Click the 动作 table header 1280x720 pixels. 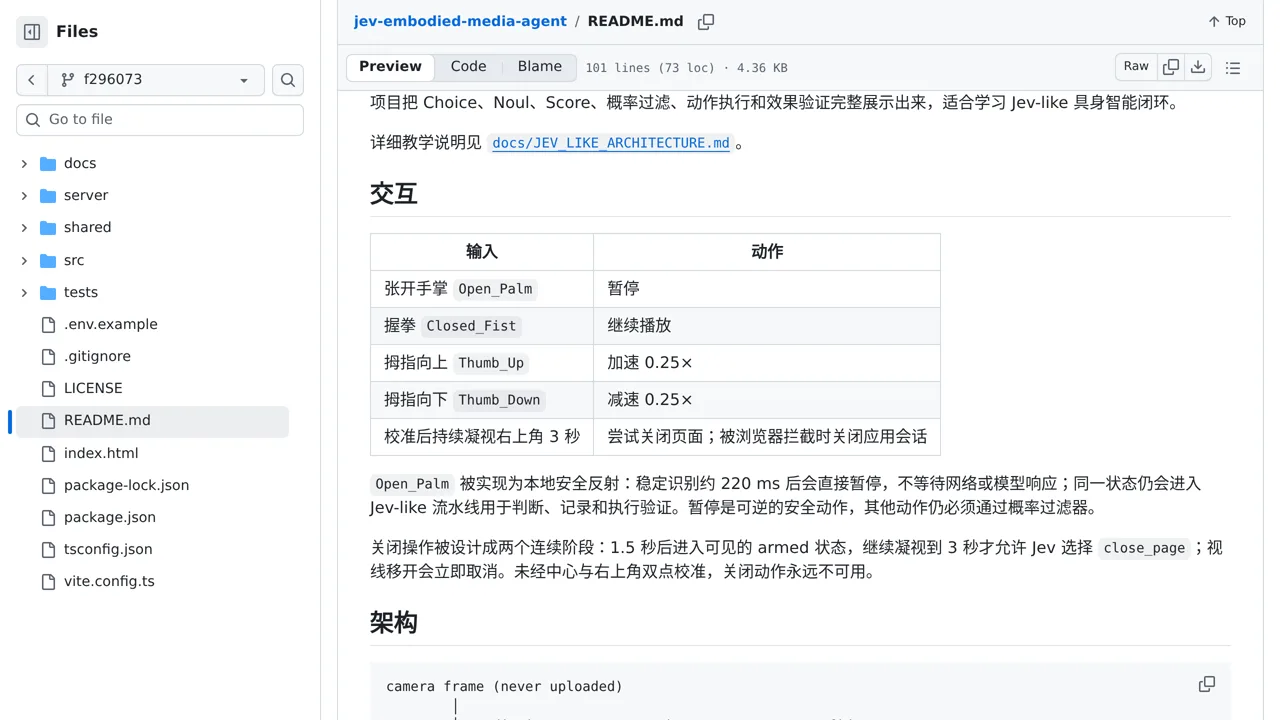click(767, 252)
